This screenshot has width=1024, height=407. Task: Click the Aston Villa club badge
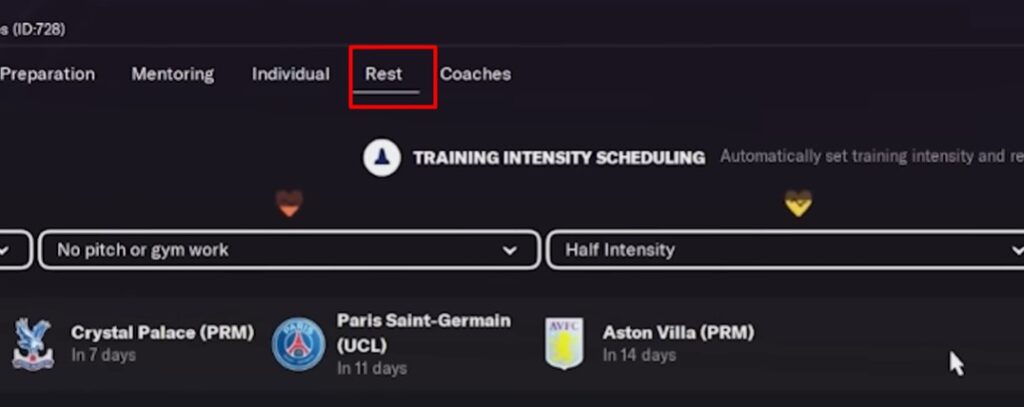tap(564, 343)
